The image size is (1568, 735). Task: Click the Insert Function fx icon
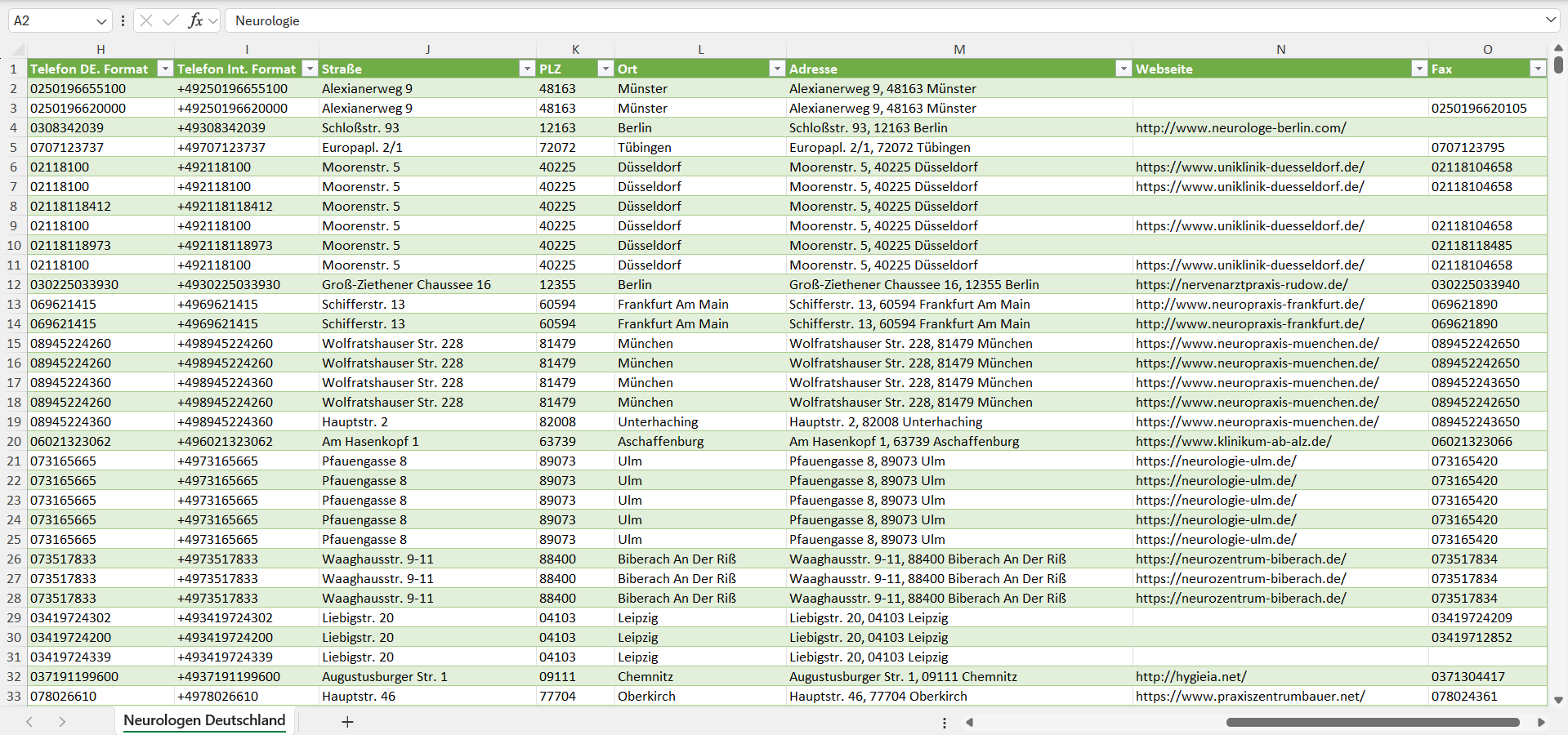click(195, 20)
